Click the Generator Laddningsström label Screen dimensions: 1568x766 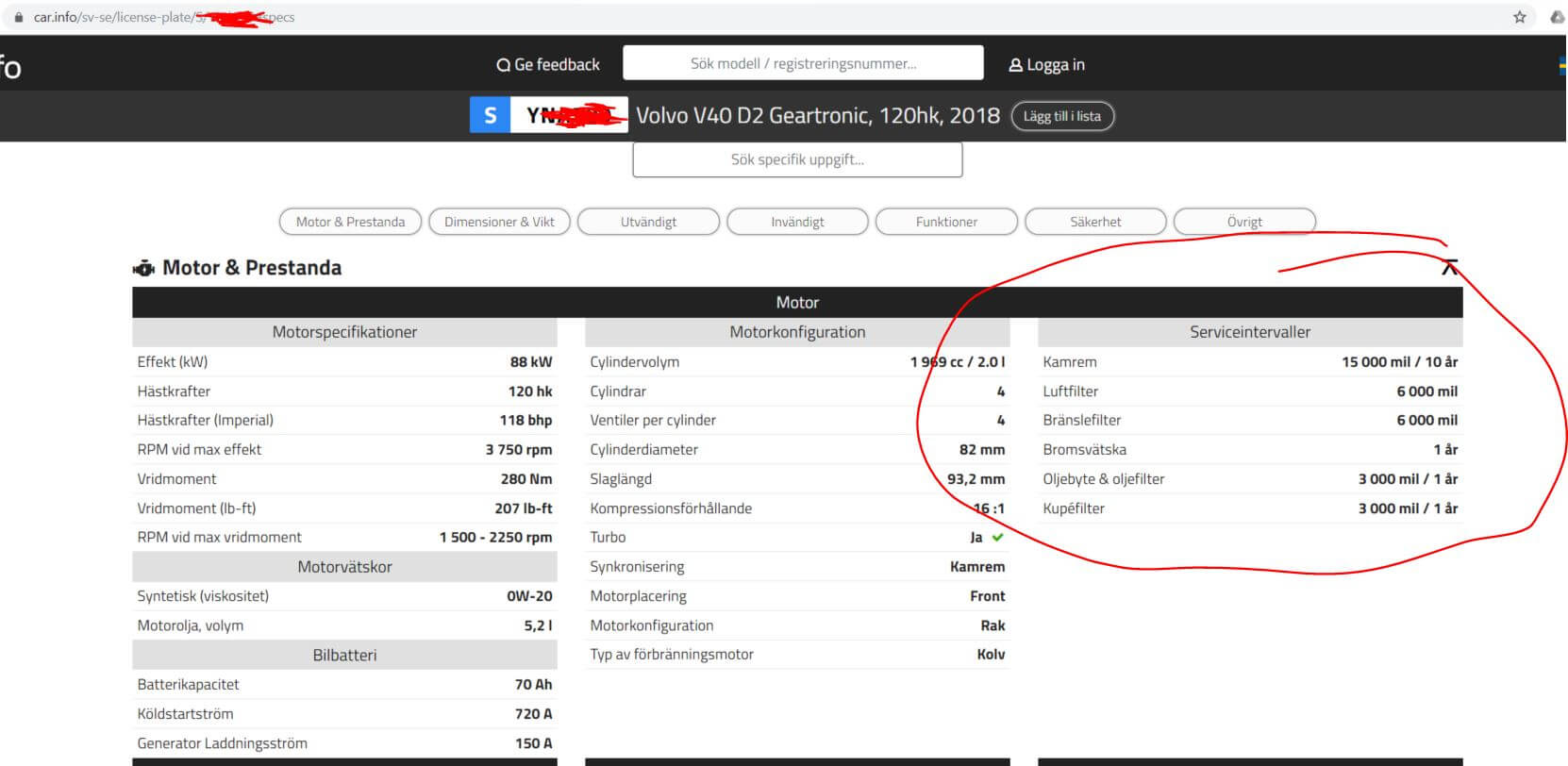pyautogui.click(x=223, y=743)
